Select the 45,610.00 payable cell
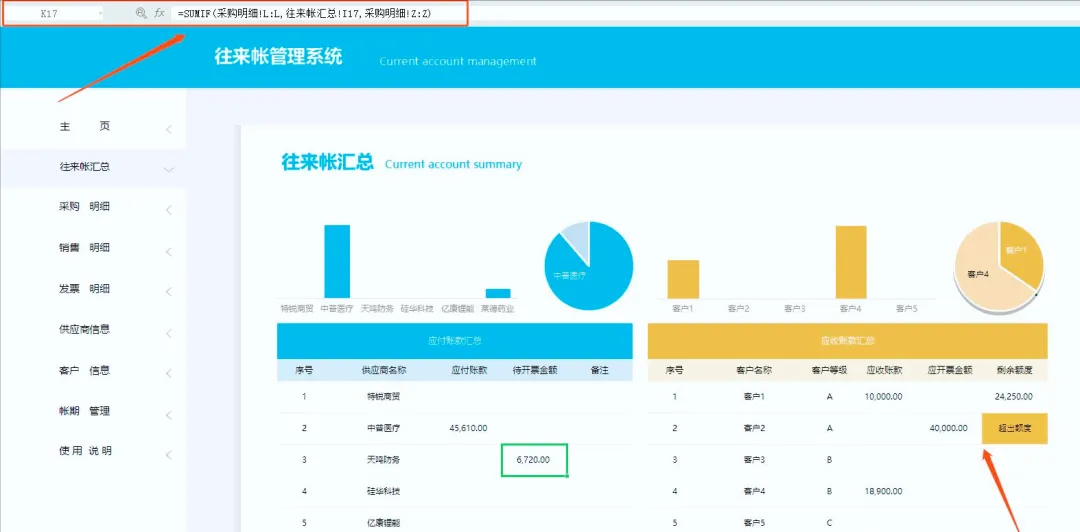Viewport: 1080px width, 532px height. tap(468, 428)
